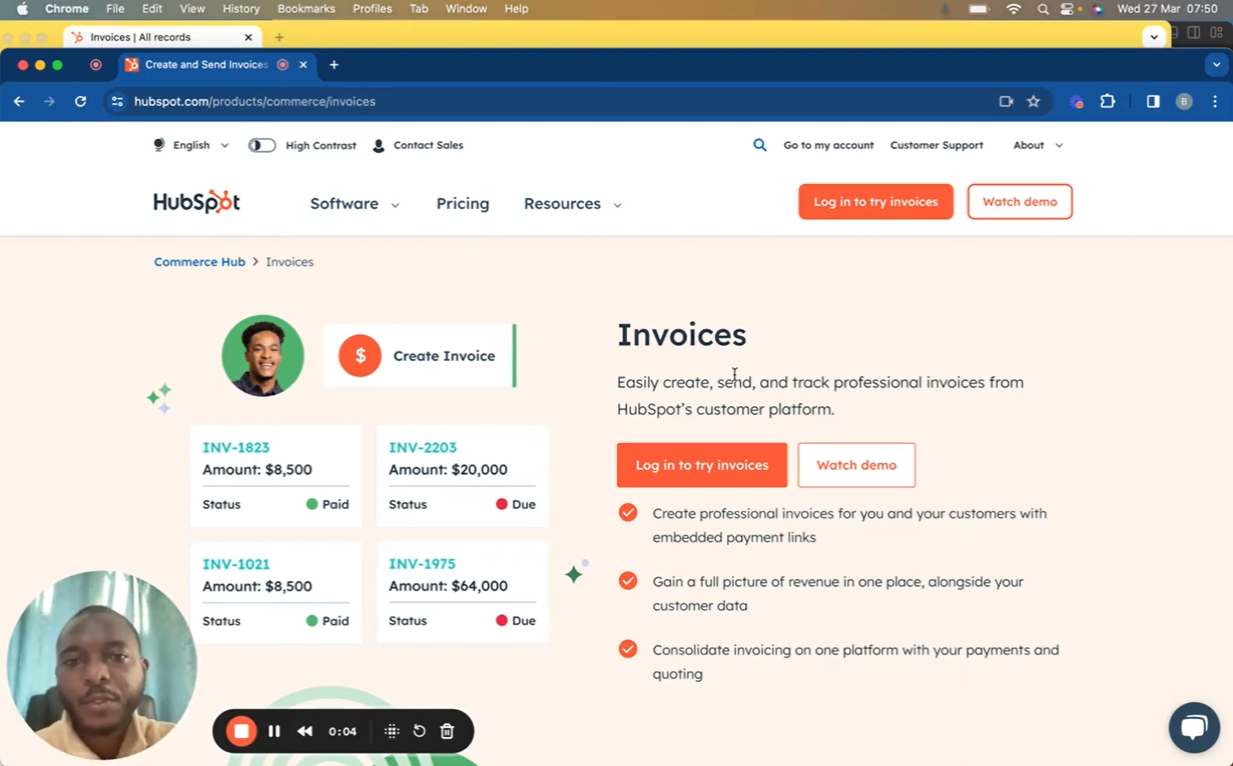Expand the Resources menu
The image size is (1233, 766).
573,203
